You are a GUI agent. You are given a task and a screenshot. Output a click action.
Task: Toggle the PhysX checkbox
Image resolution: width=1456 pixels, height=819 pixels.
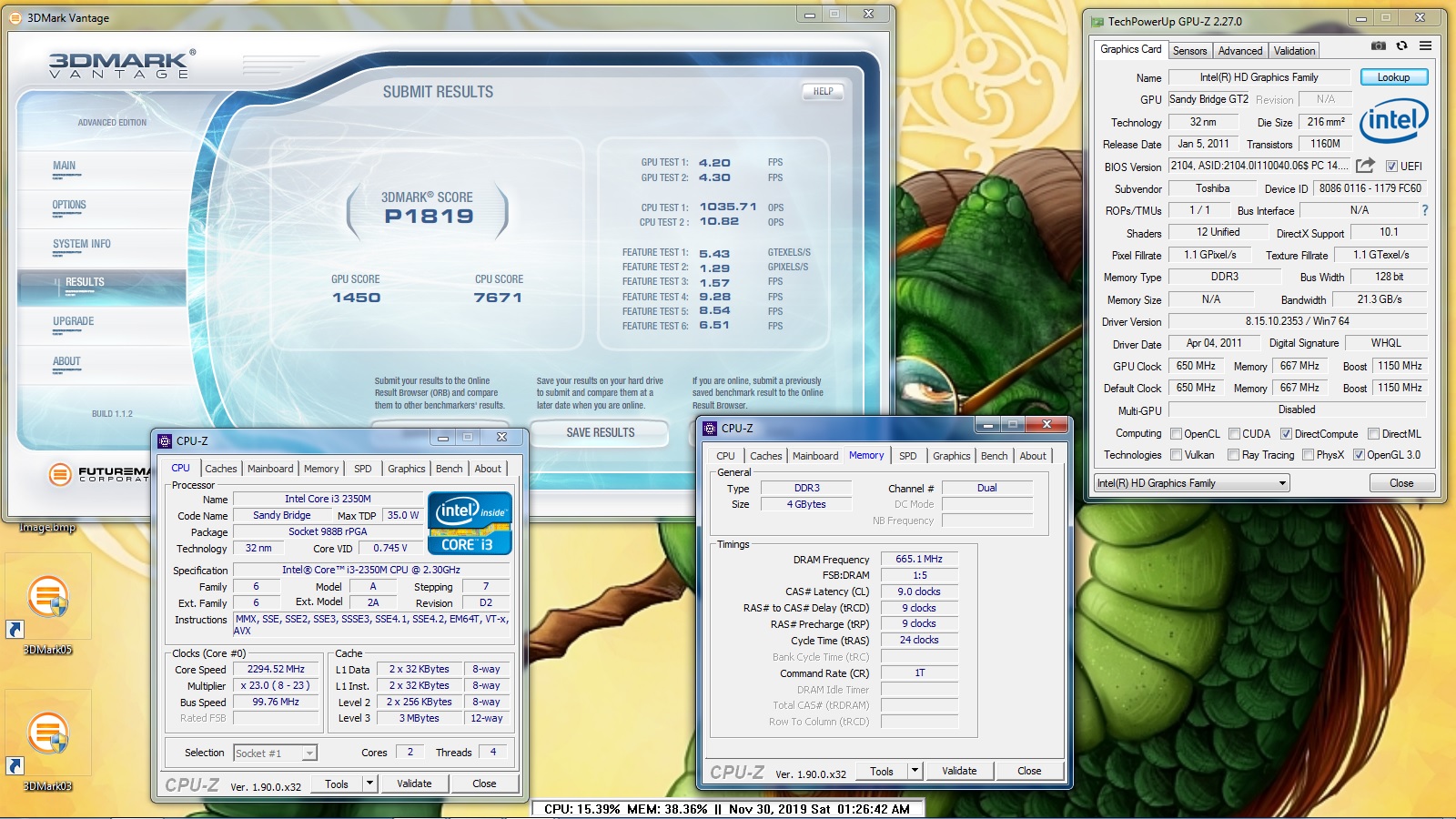(1308, 455)
